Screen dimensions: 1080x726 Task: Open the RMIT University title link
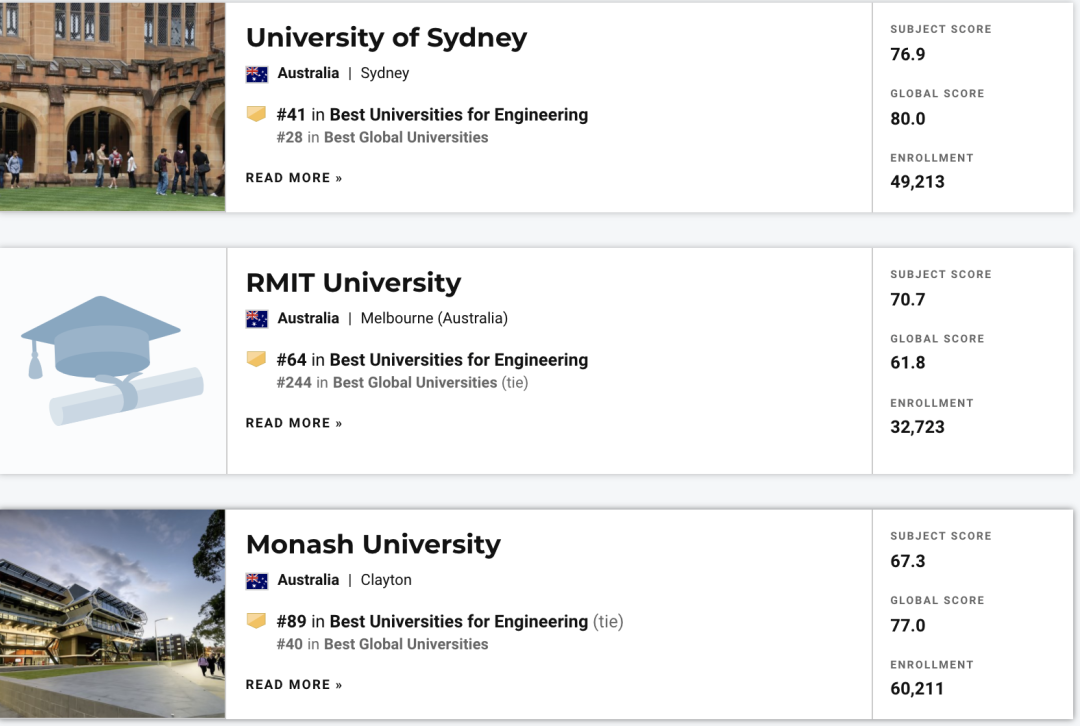click(x=353, y=282)
